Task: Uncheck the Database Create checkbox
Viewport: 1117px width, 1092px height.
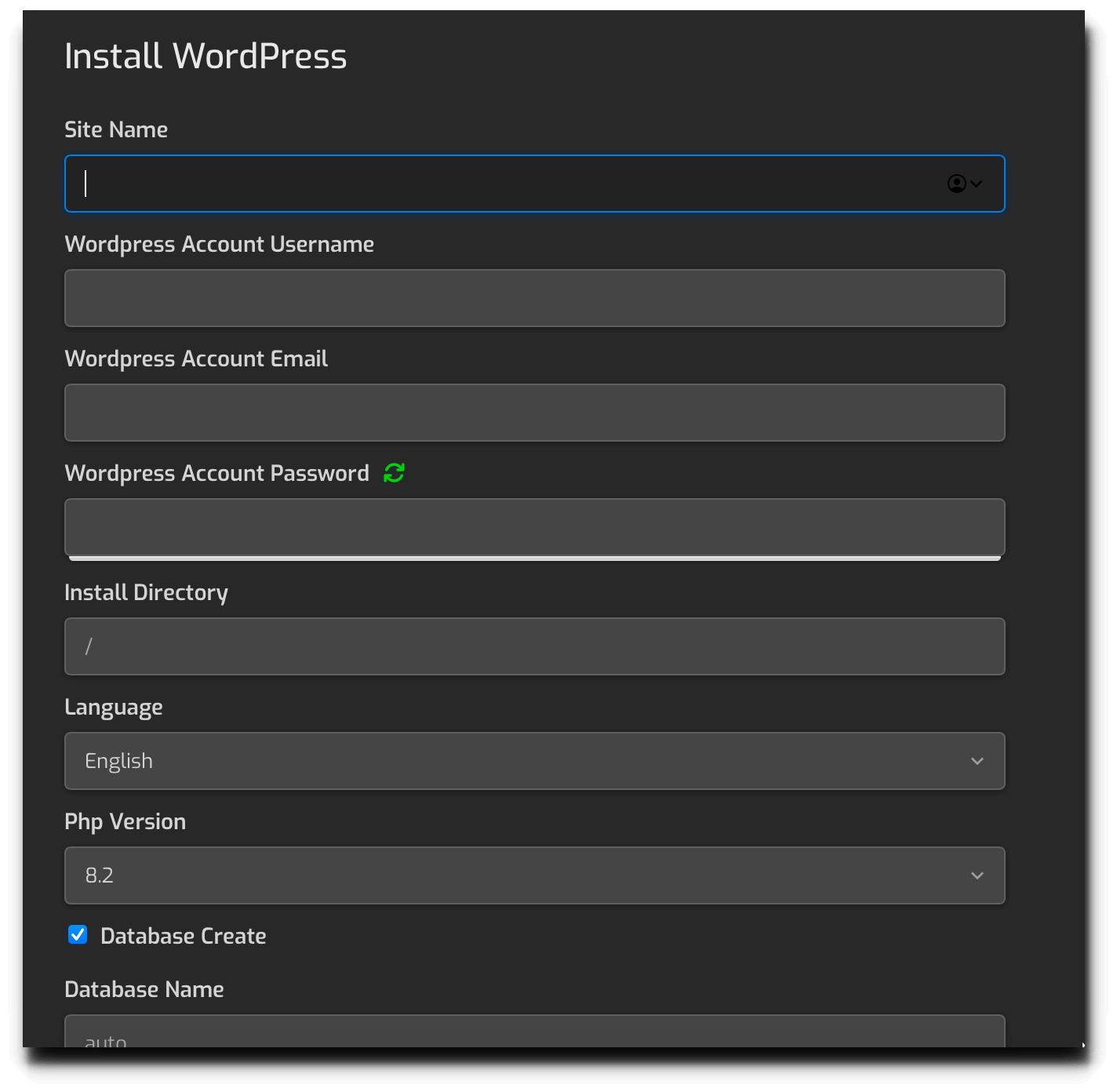Action: 78,934
